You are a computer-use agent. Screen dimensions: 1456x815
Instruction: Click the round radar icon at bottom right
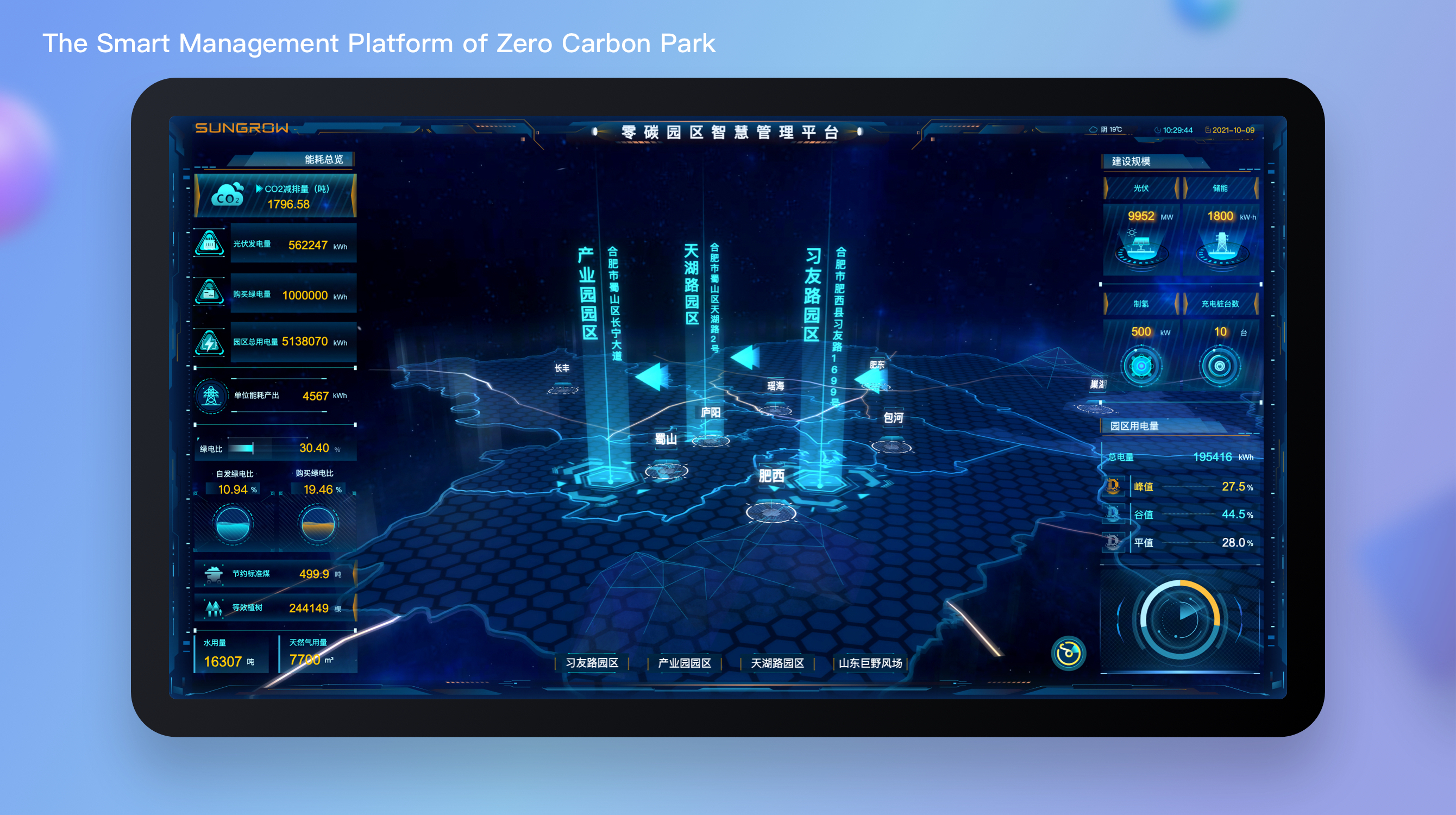(1068, 654)
